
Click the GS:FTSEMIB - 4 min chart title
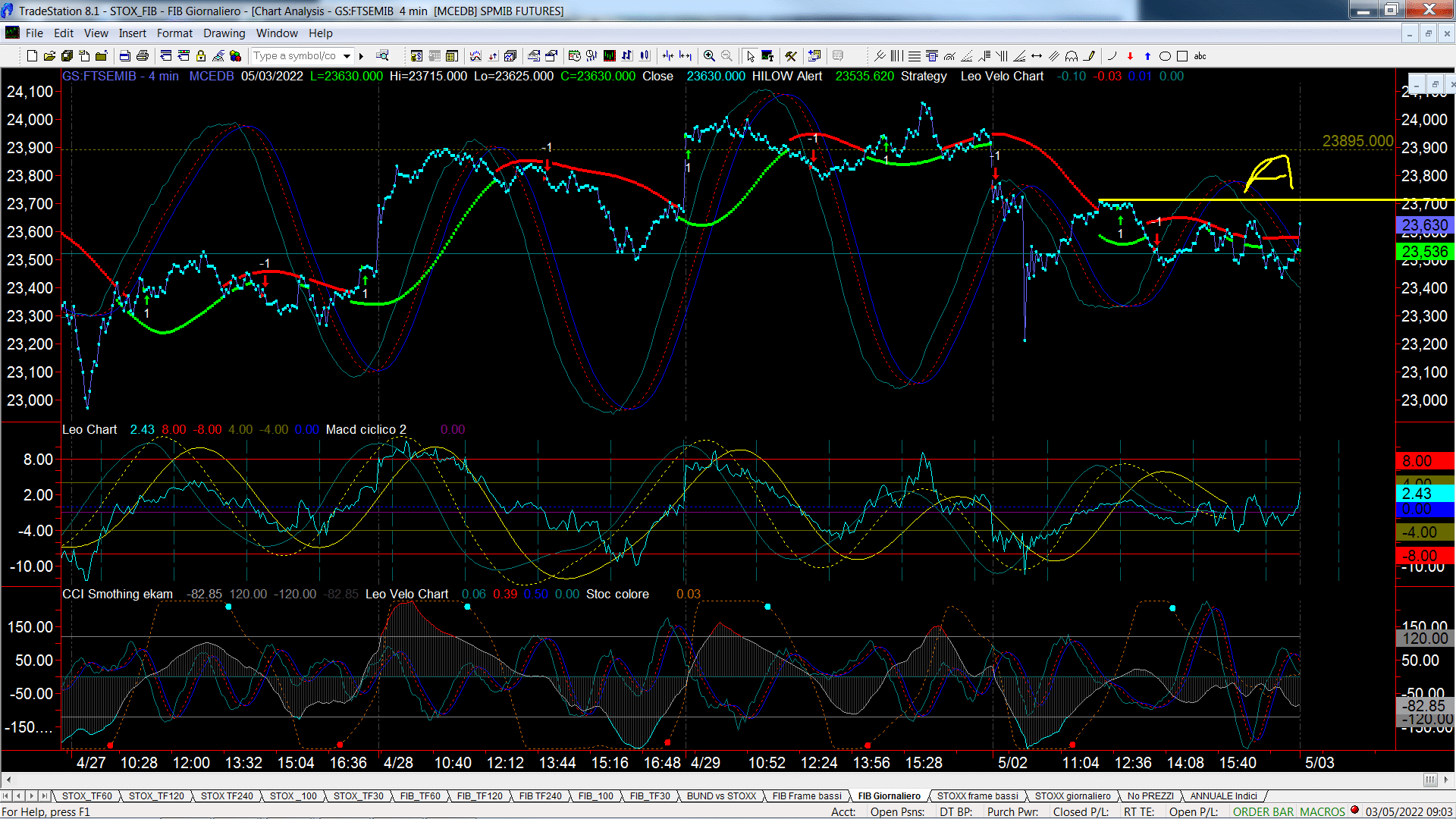point(121,77)
